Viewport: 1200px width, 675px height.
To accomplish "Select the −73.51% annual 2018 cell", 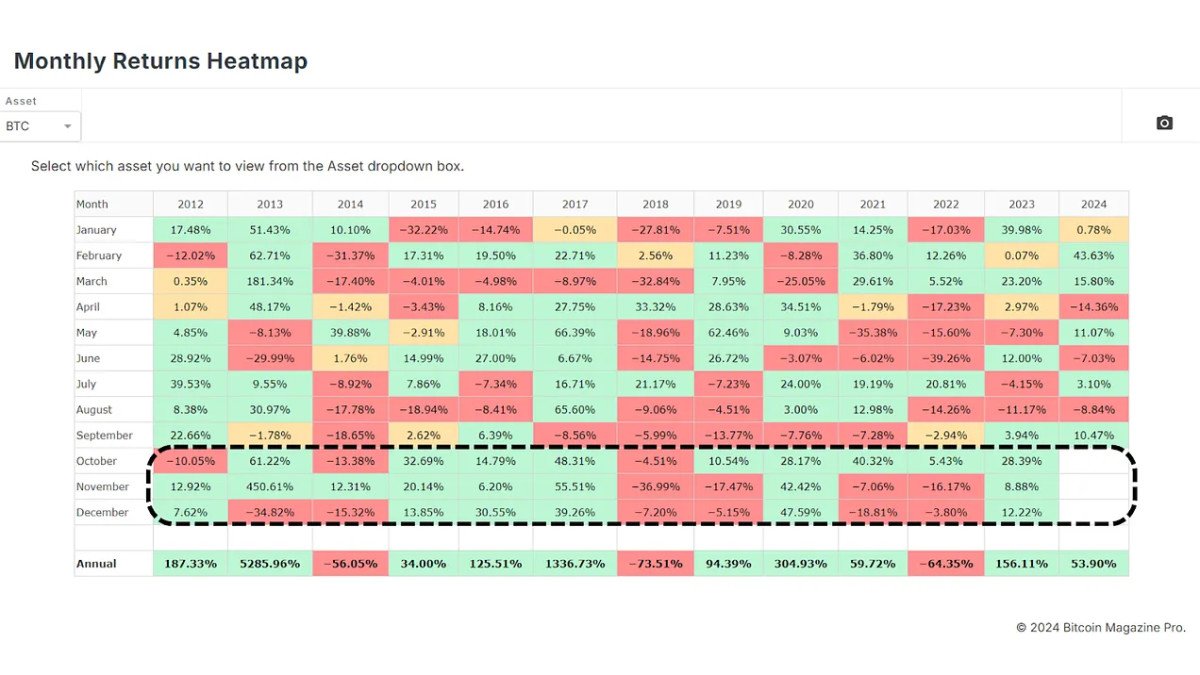I will (x=655, y=564).
